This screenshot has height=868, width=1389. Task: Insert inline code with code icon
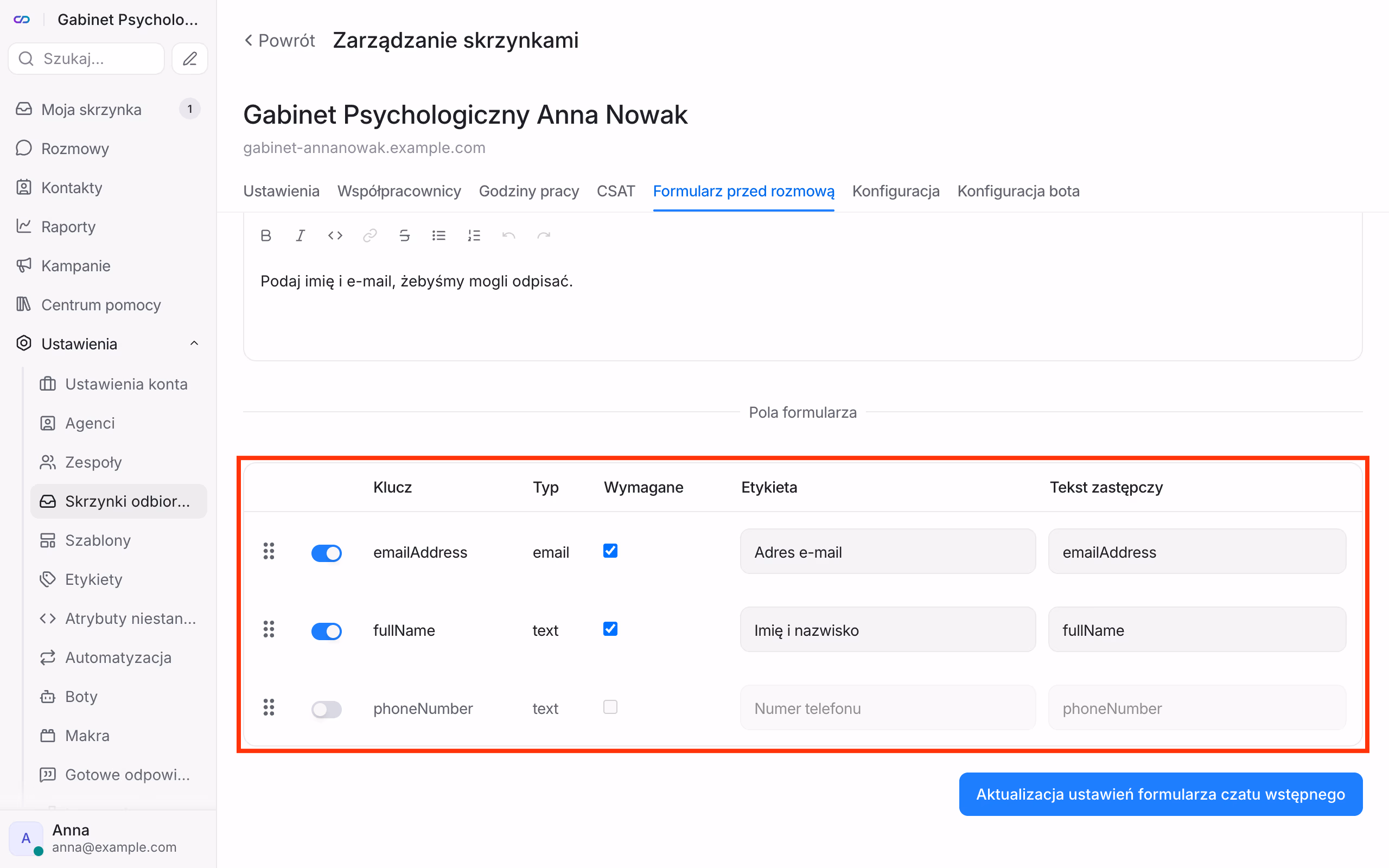pos(335,235)
